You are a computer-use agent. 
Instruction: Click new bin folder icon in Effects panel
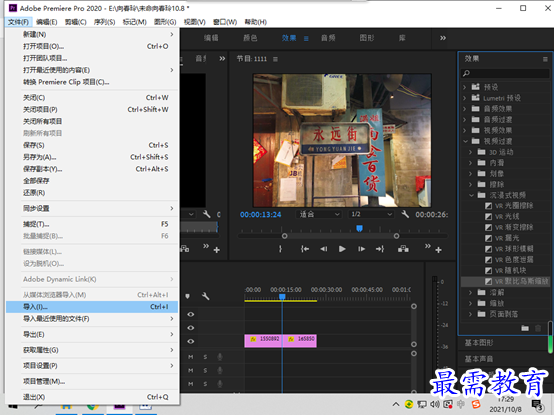tap(525, 328)
